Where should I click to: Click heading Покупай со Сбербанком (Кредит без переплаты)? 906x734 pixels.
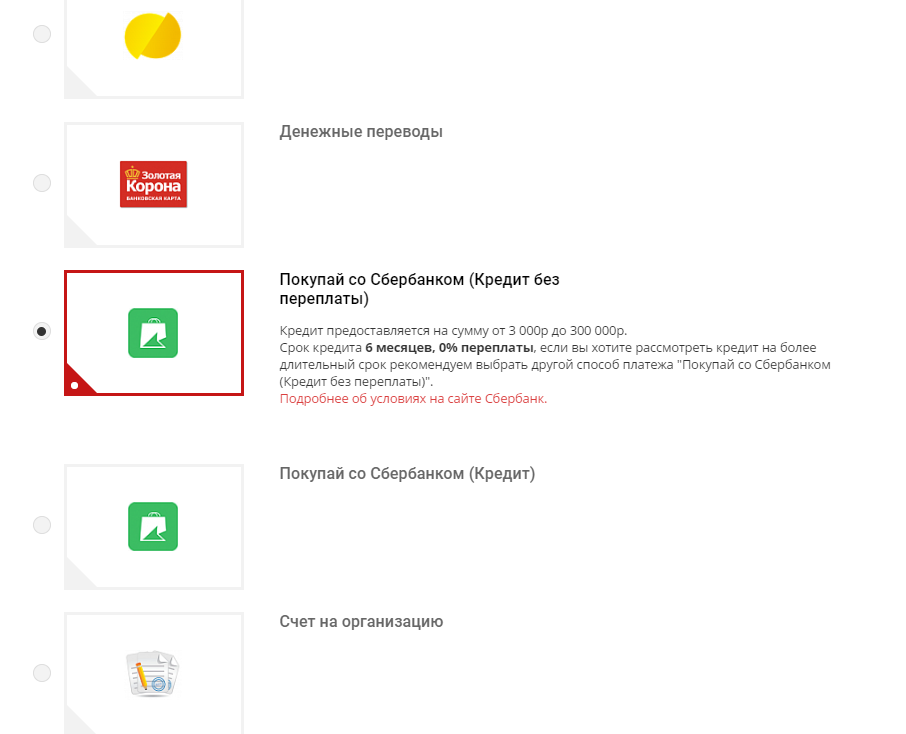pyautogui.click(x=419, y=289)
